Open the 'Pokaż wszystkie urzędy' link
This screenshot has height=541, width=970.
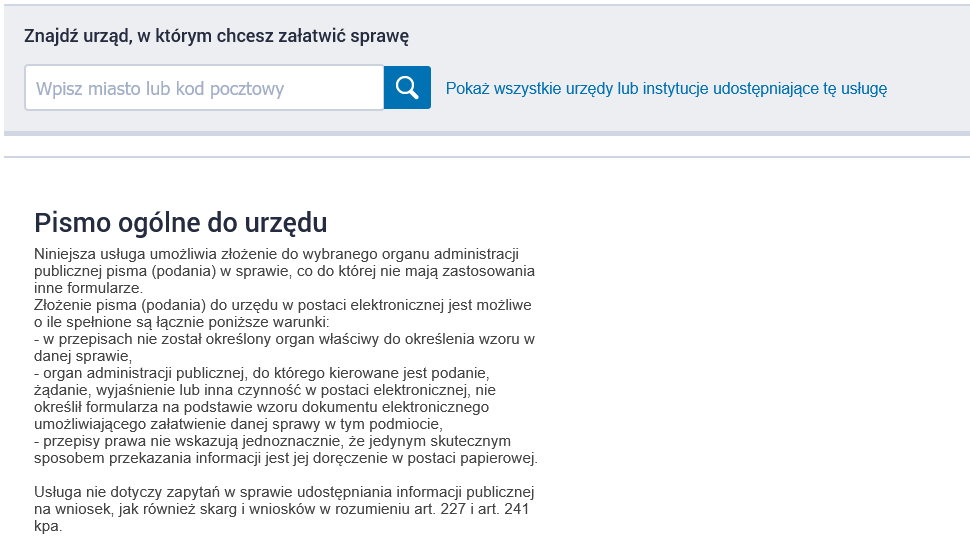(x=666, y=88)
